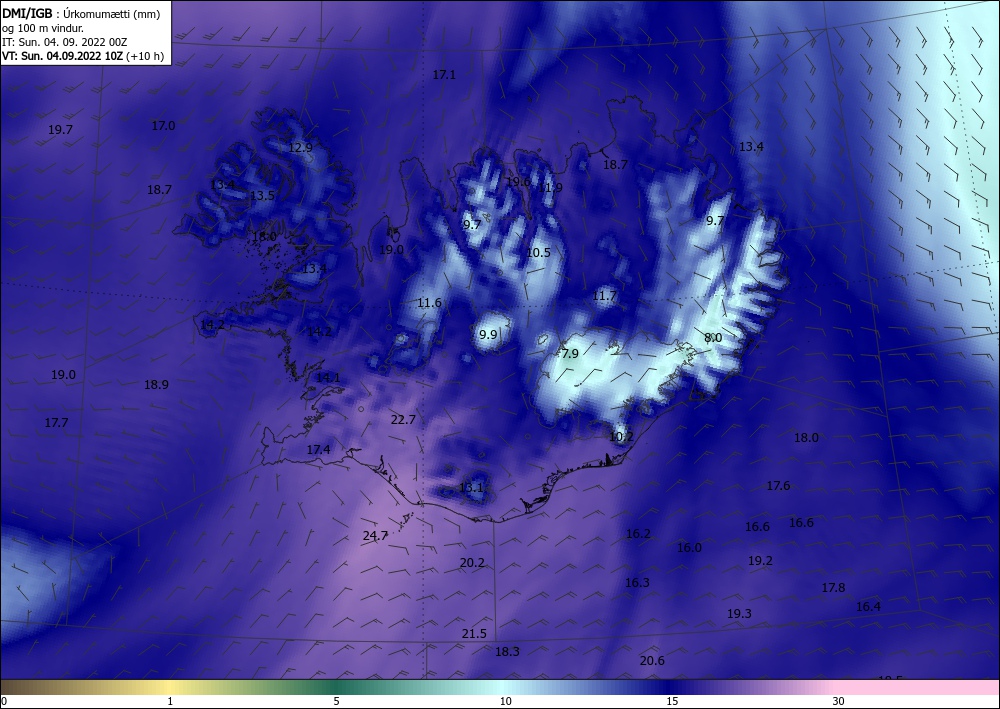Click the map value 17.6
The width and height of the screenshot is (1000, 709).
(778, 486)
